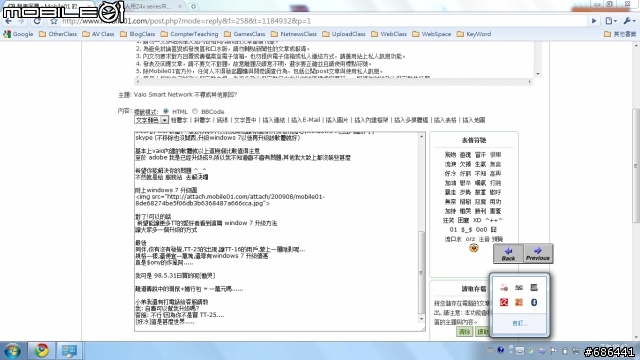The height and width of the screenshot is (360, 640).
Task: Click inside the reply content text area
Action: [x=276, y=231]
